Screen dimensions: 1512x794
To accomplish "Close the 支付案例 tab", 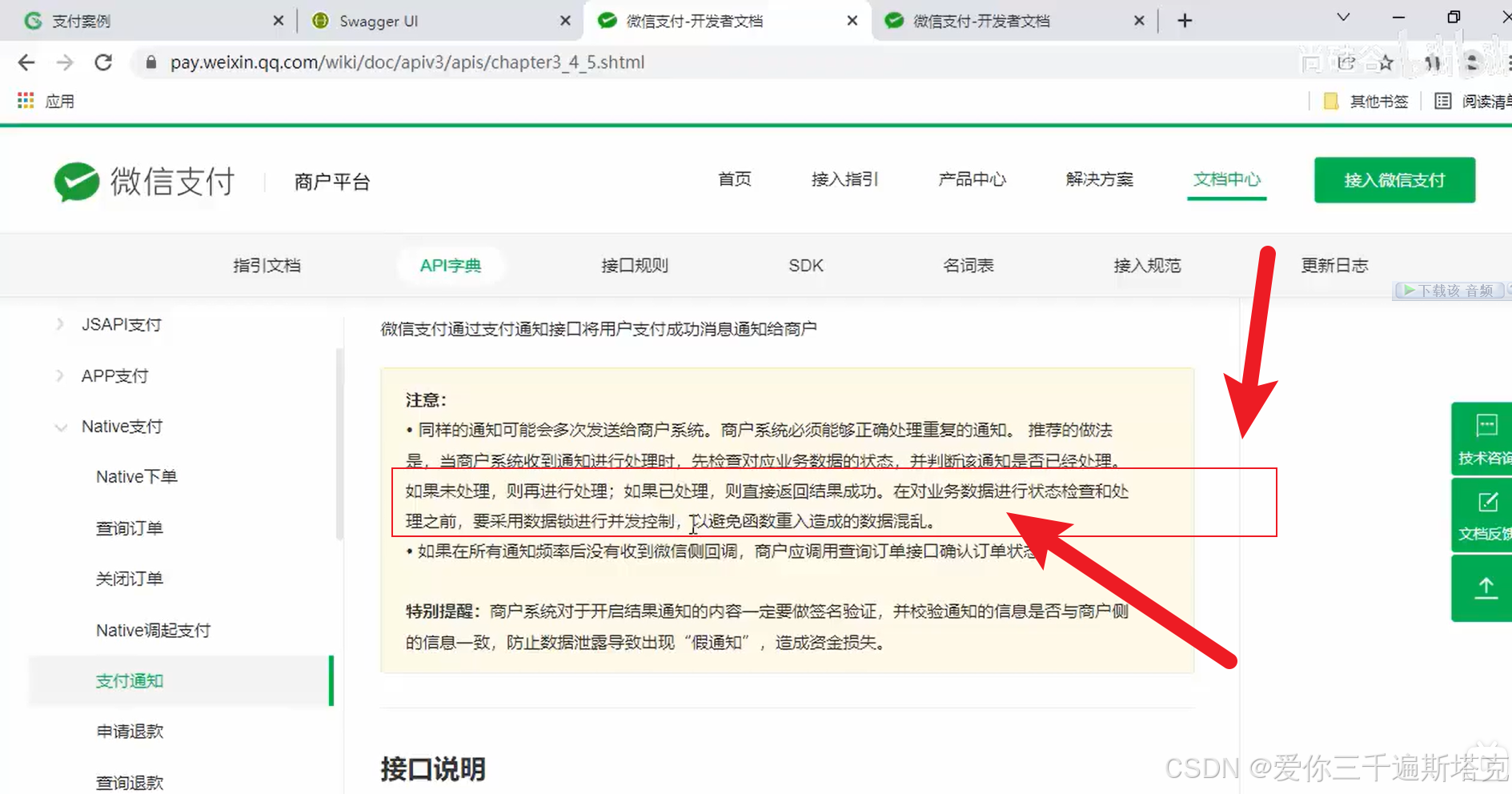I will click(x=278, y=21).
